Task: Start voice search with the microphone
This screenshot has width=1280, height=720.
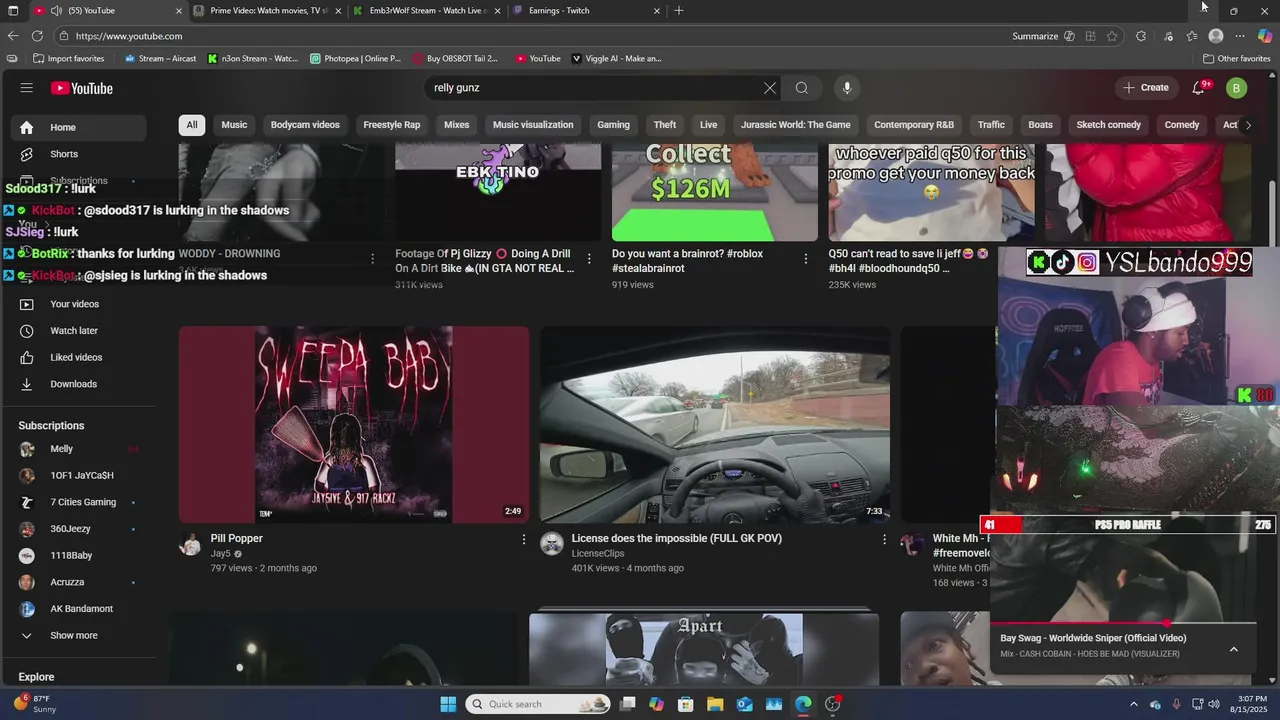Action: [847, 88]
